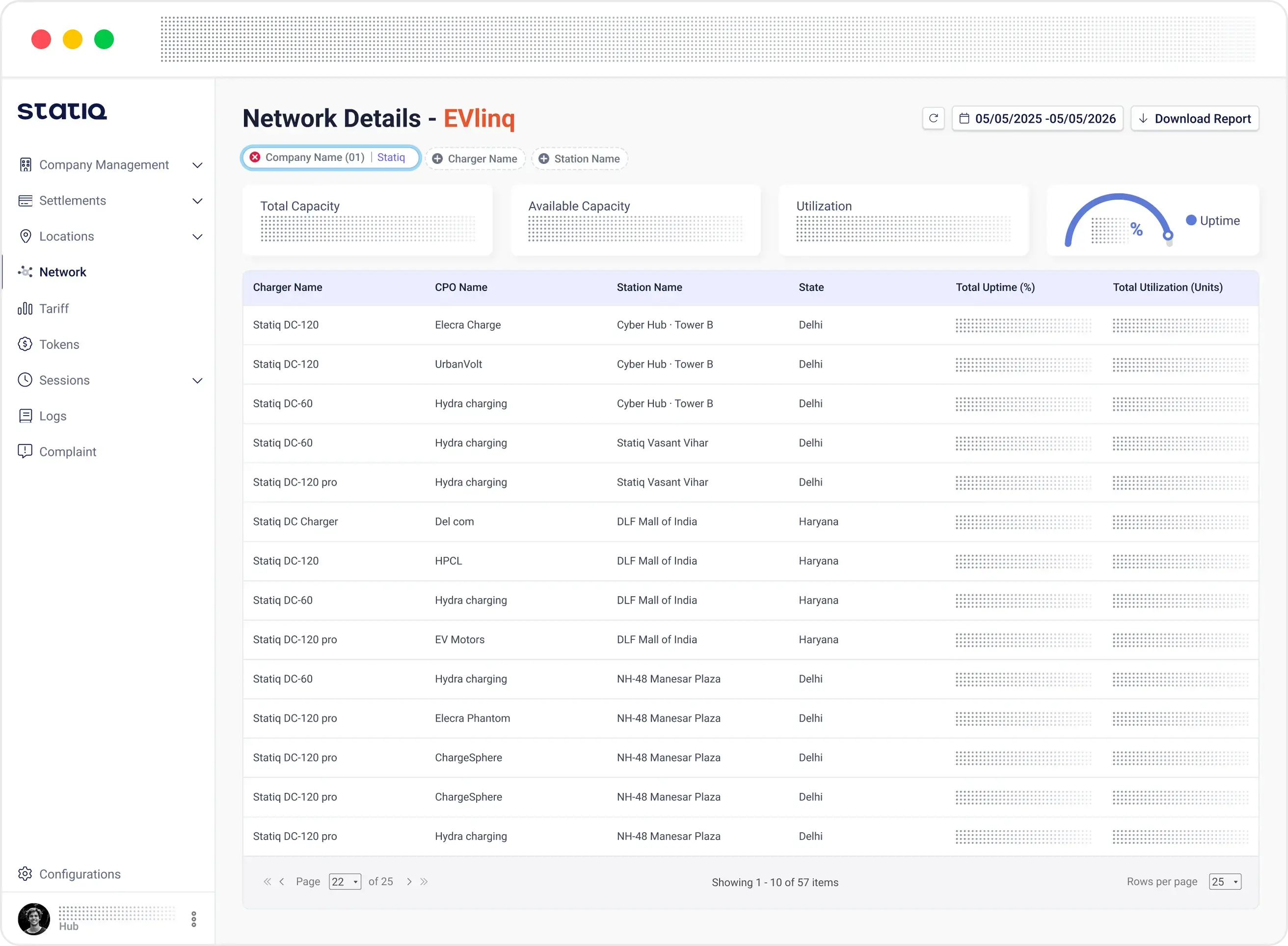Click the Network nodes icon
Screen dimensions: 1288x946
pyautogui.click(x=25, y=272)
